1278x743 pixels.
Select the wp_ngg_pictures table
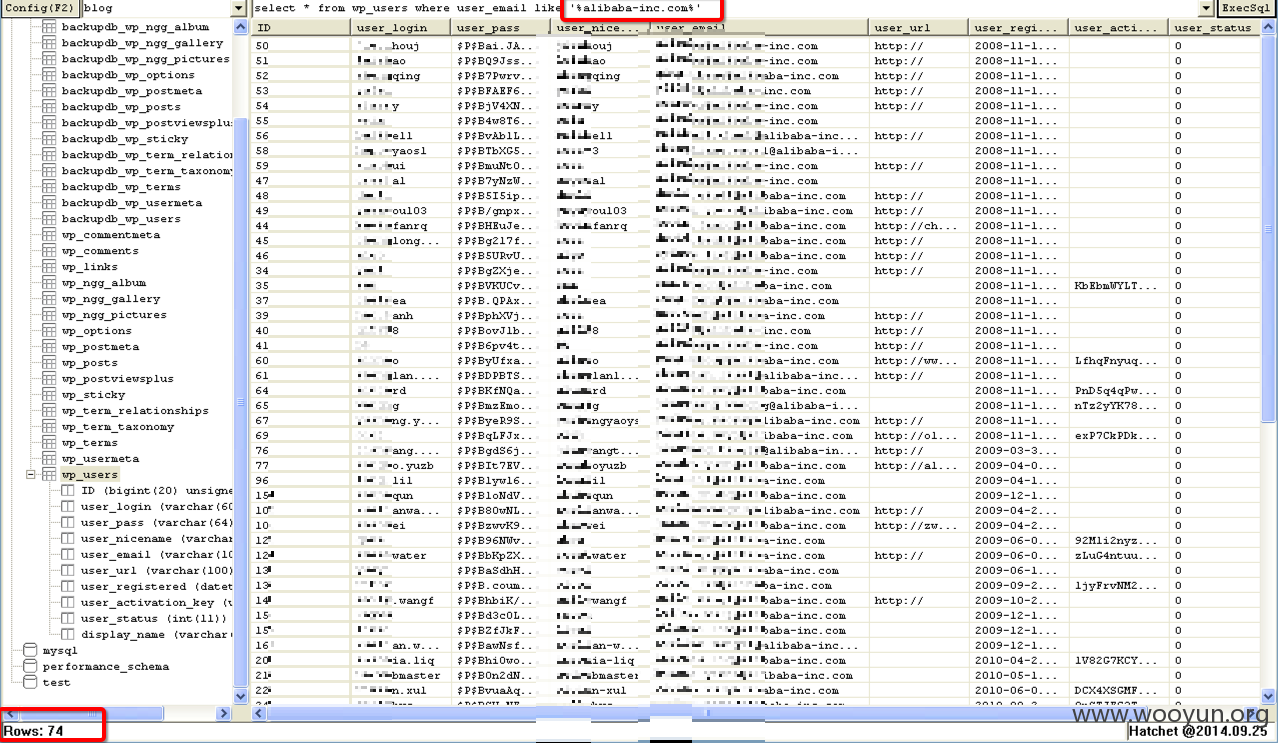pos(114,315)
